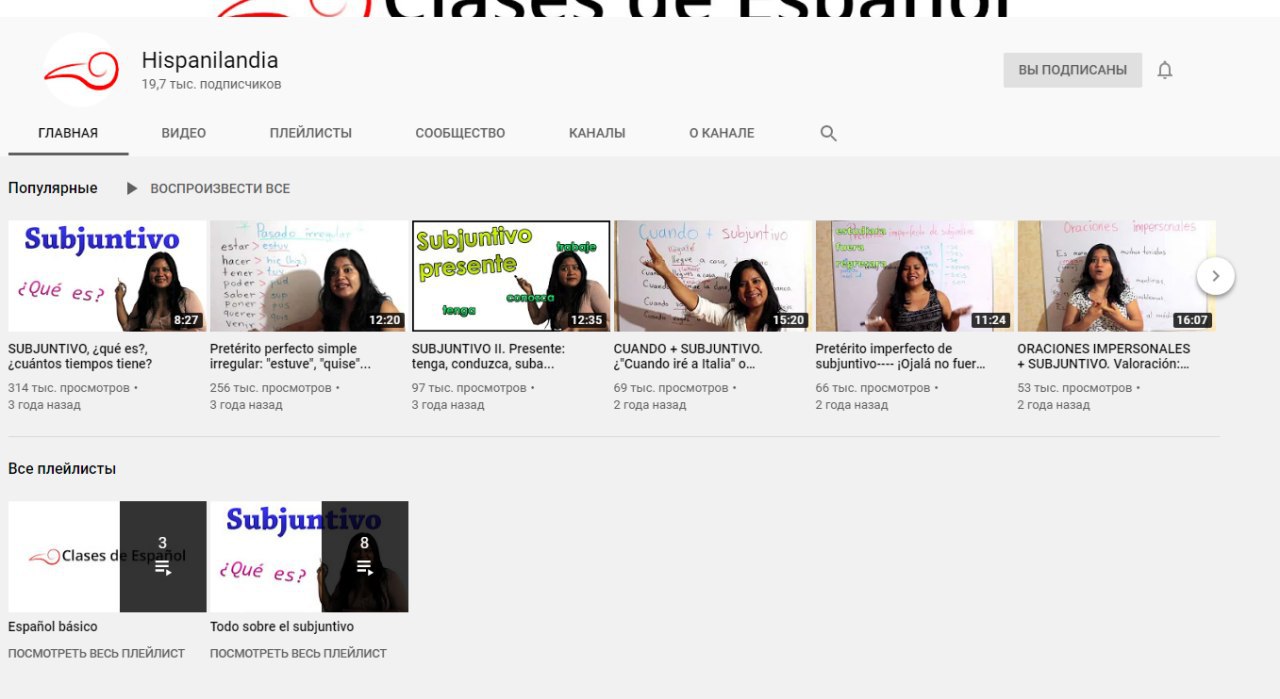Open the Cuando + Subjuntivo video thumbnail
The image size is (1280, 699).
pyautogui.click(x=713, y=276)
